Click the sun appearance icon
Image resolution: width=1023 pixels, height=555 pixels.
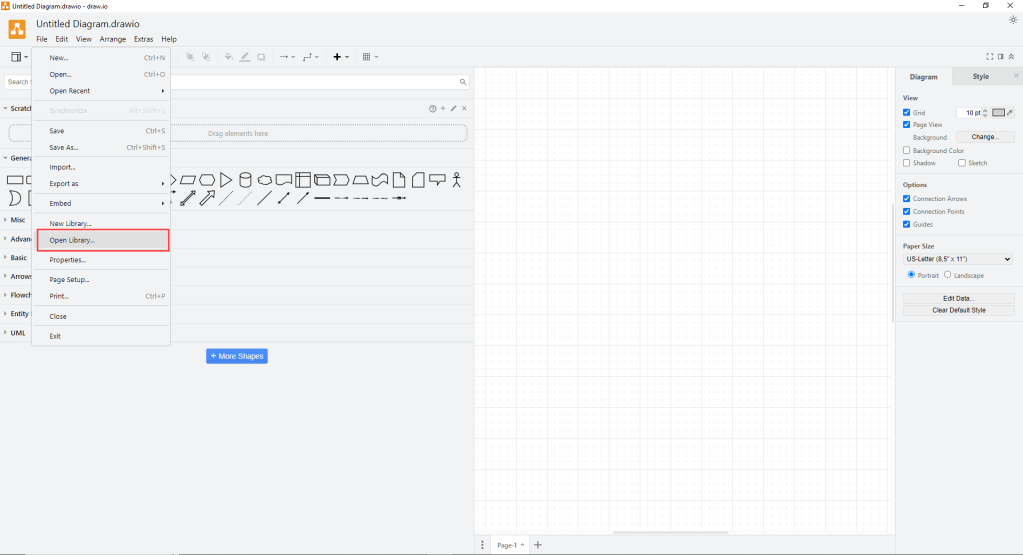[1013, 20]
